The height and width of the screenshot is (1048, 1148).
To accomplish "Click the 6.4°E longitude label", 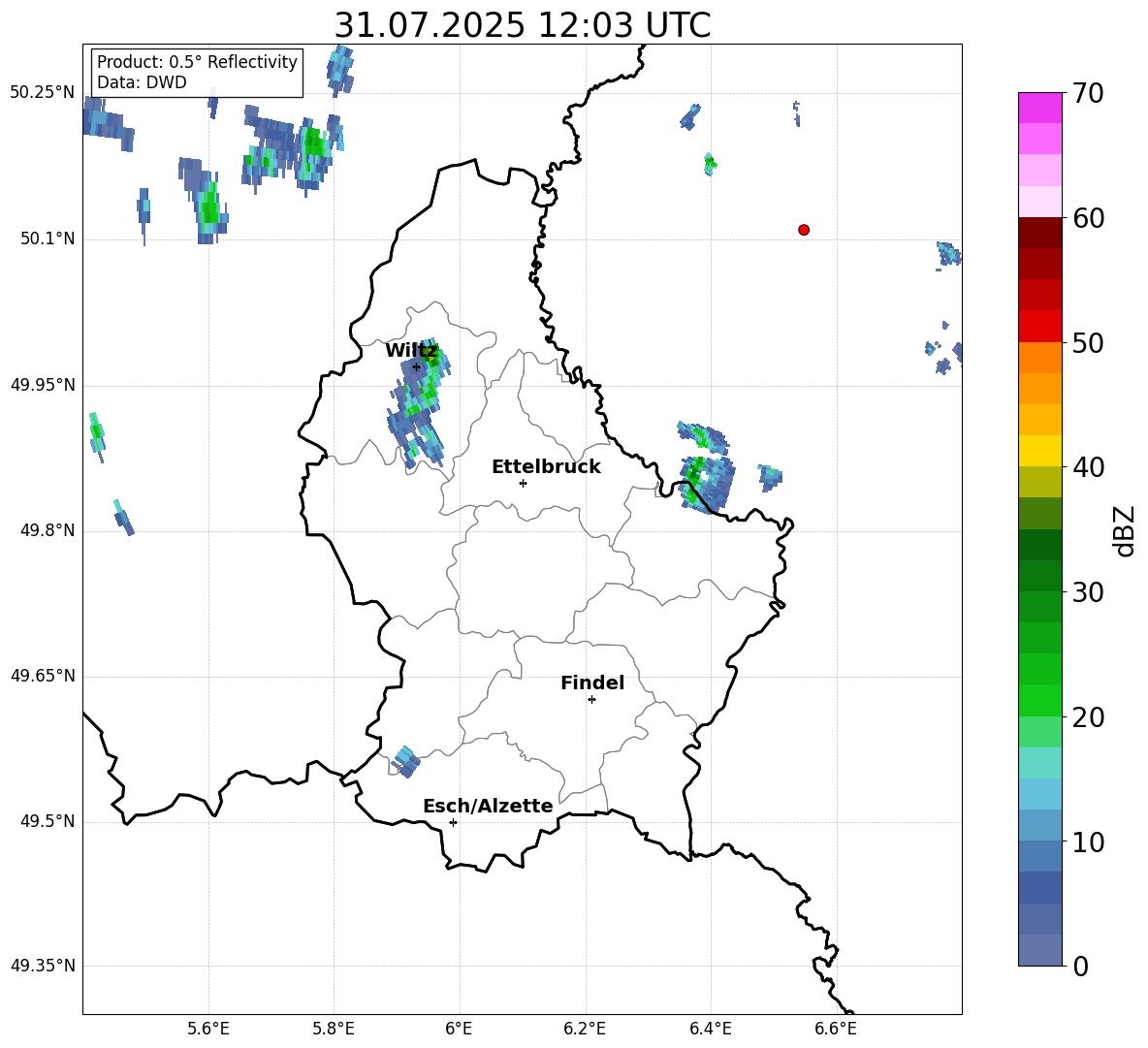I will pyautogui.click(x=710, y=1029).
